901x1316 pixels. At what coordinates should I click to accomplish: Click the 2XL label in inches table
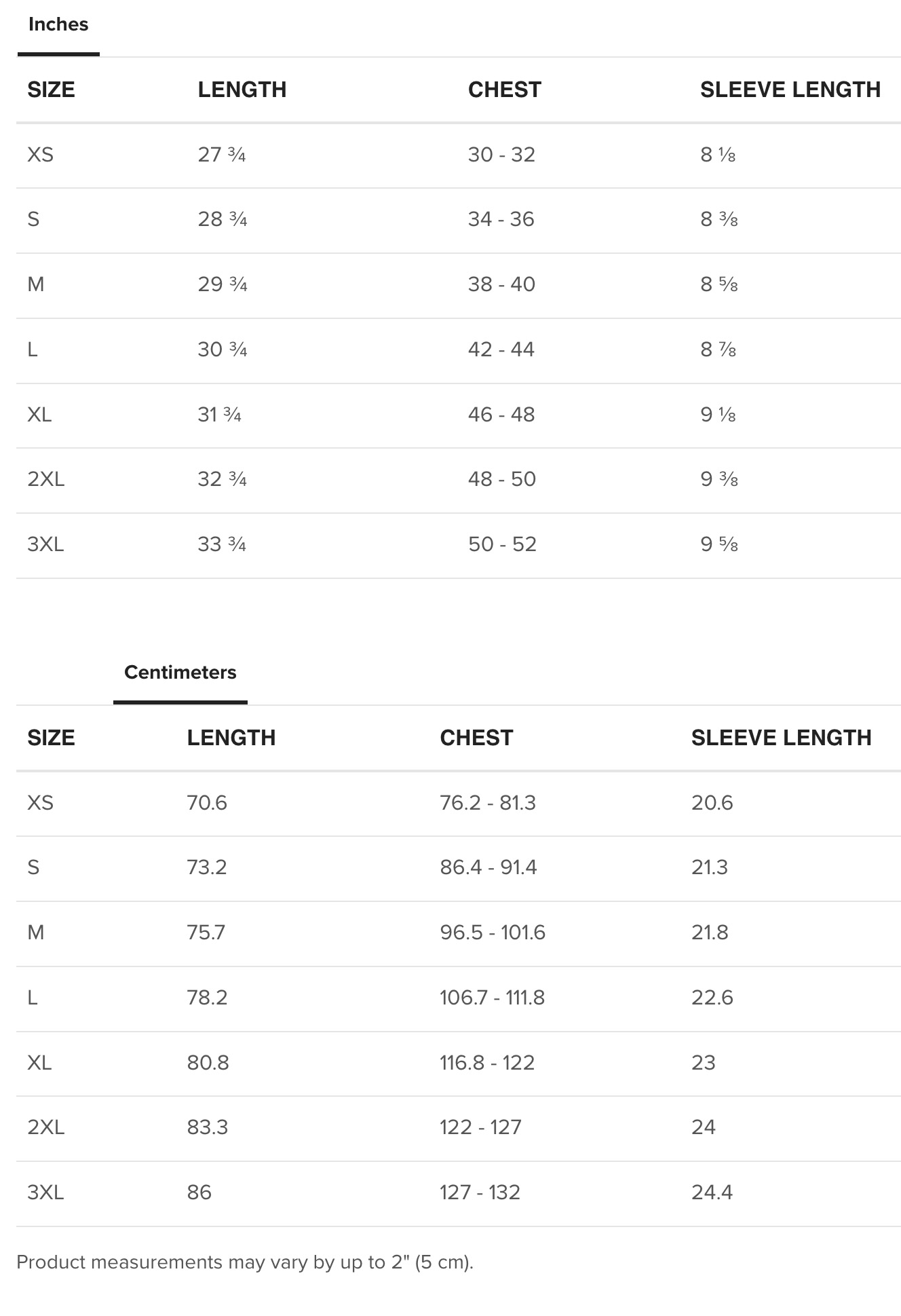click(x=46, y=479)
